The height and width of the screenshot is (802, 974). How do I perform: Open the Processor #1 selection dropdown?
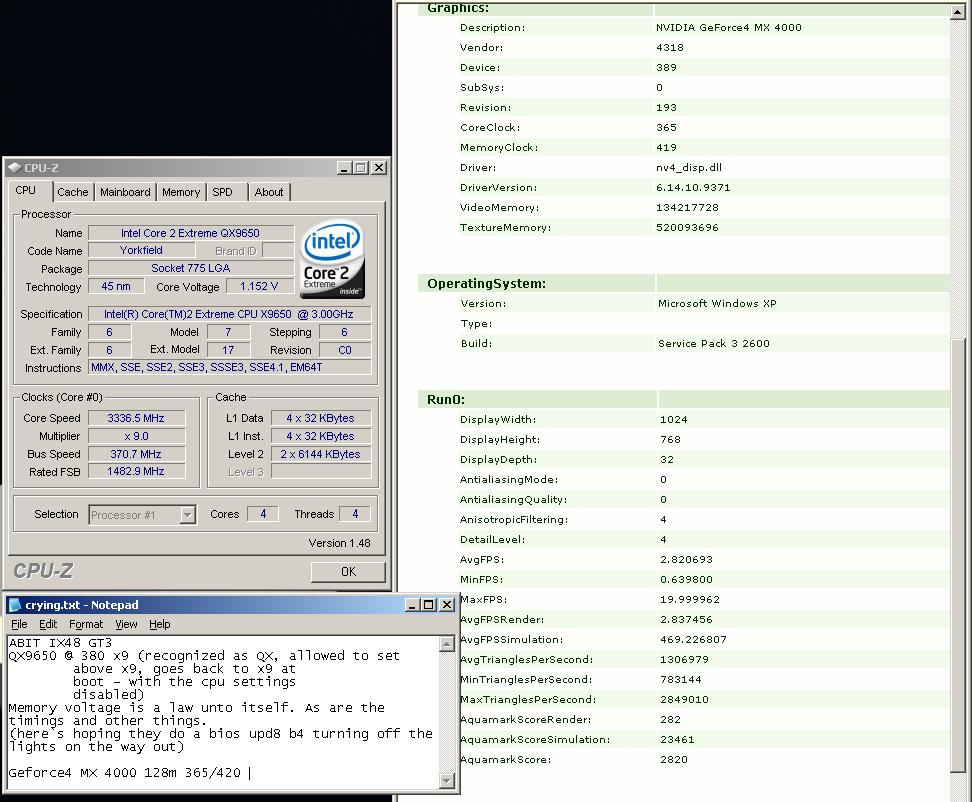point(188,515)
